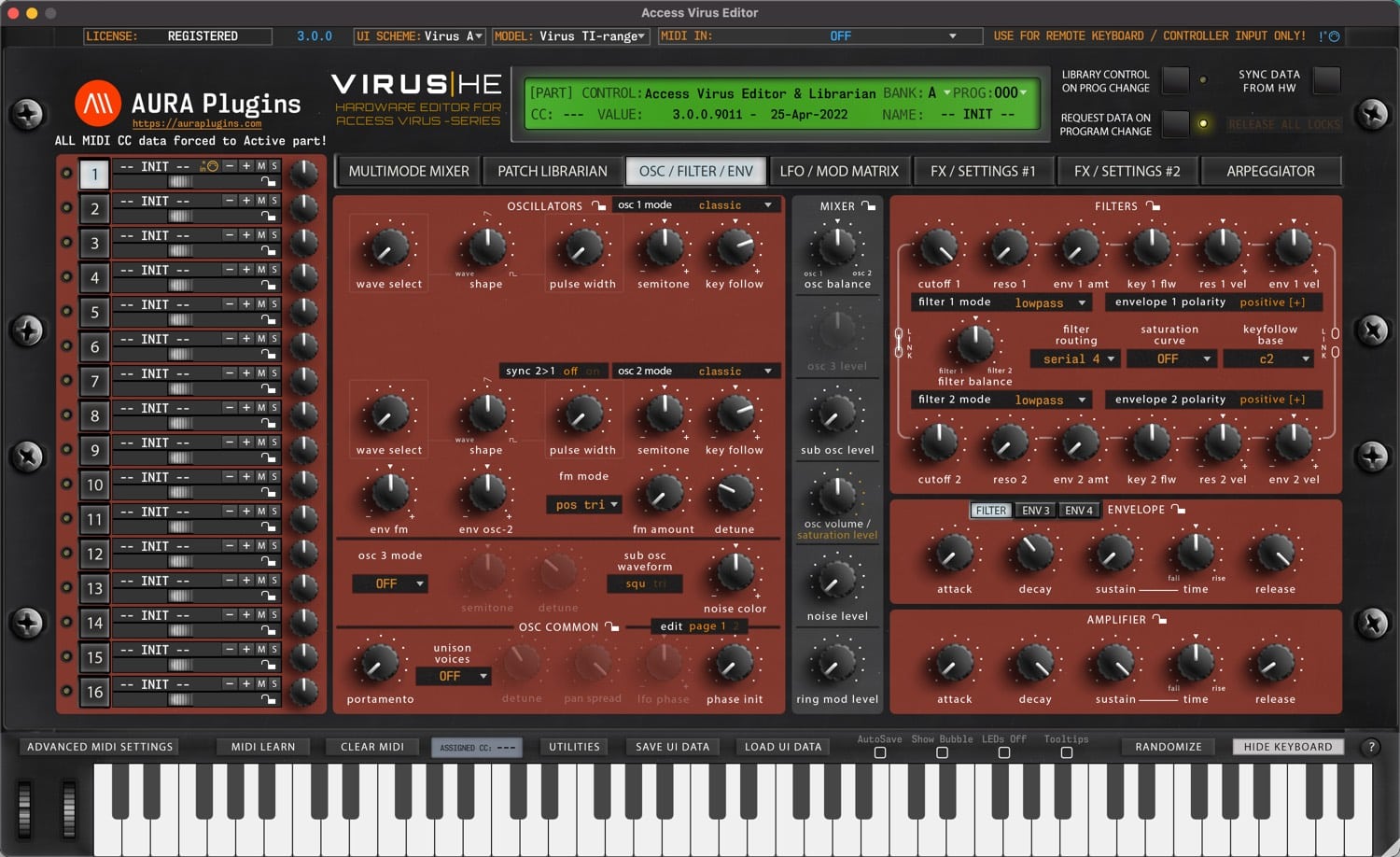Solo part 10 with the S icon

tap(274, 477)
